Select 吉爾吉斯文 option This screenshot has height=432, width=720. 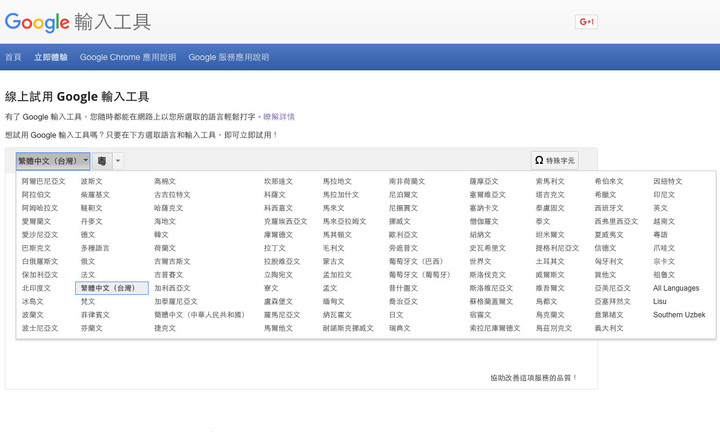[172, 261]
